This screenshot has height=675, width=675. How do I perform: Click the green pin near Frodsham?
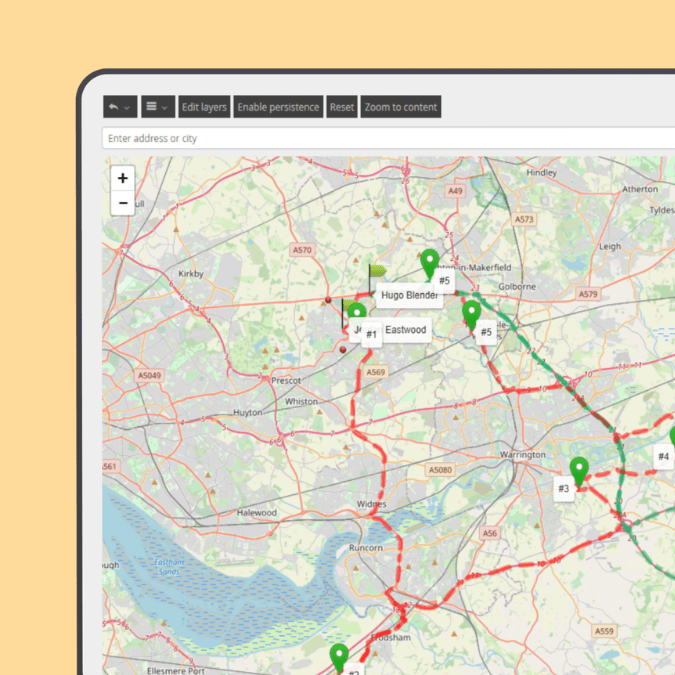point(339,656)
